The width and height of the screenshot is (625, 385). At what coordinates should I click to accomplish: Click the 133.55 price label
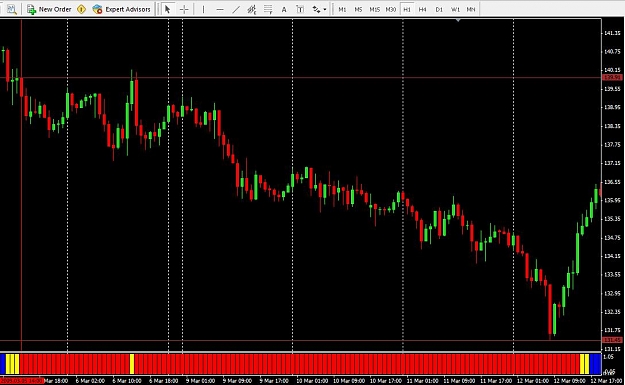[612, 275]
